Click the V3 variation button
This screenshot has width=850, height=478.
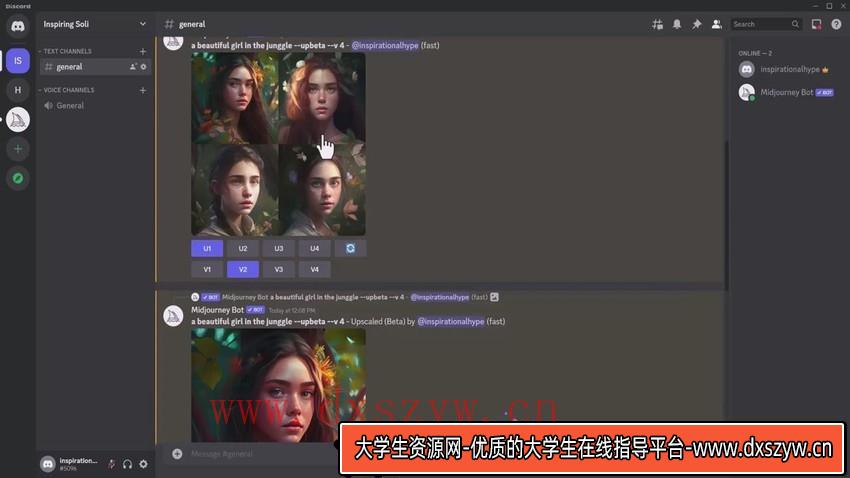pos(279,269)
